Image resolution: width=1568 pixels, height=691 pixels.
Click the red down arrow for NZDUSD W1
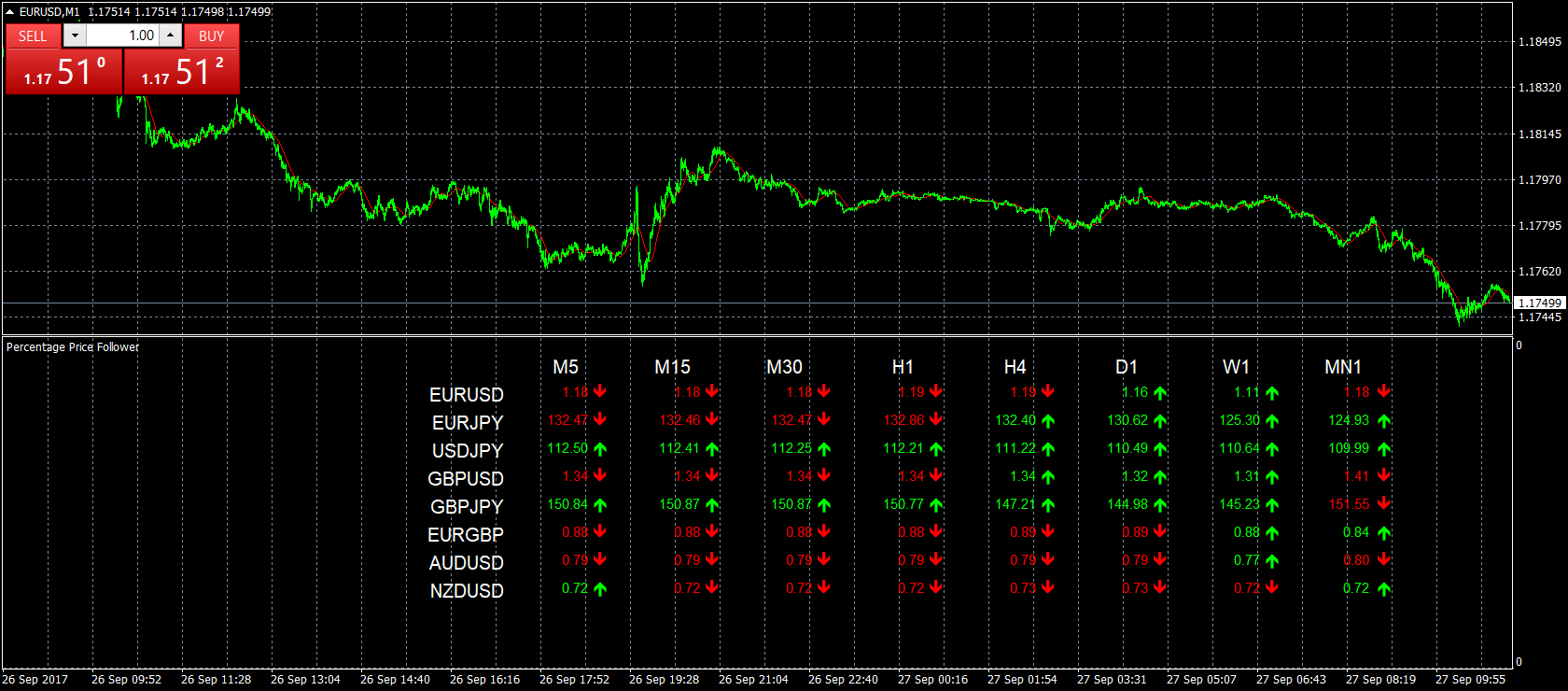click(1272, 588)
